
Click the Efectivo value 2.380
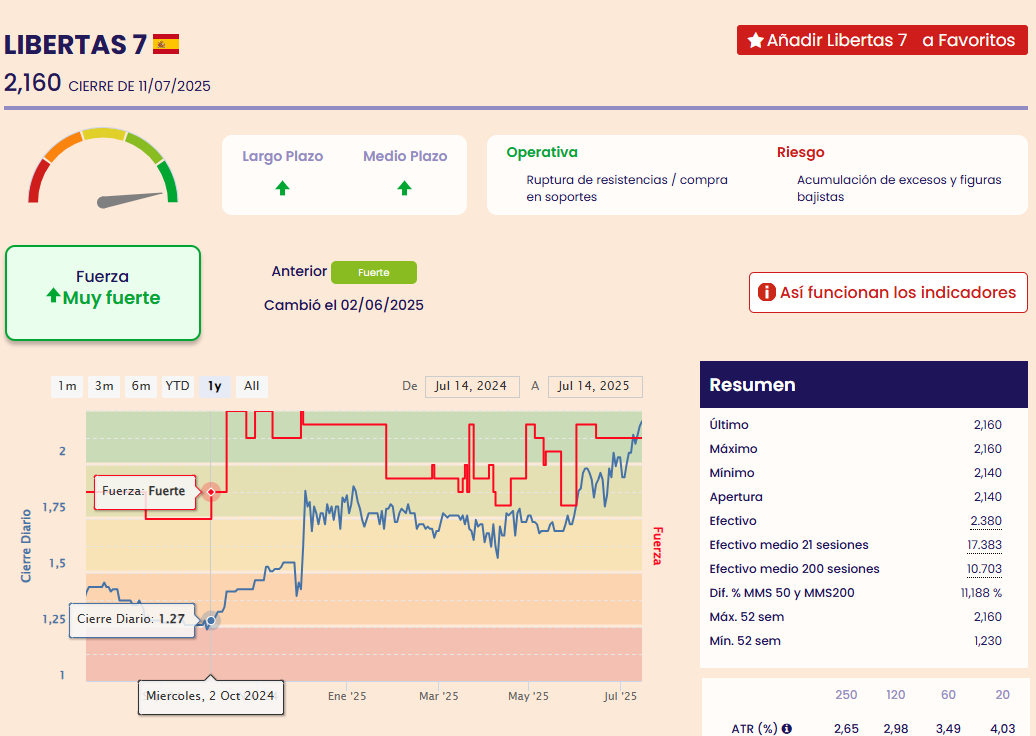coord(986,521)
